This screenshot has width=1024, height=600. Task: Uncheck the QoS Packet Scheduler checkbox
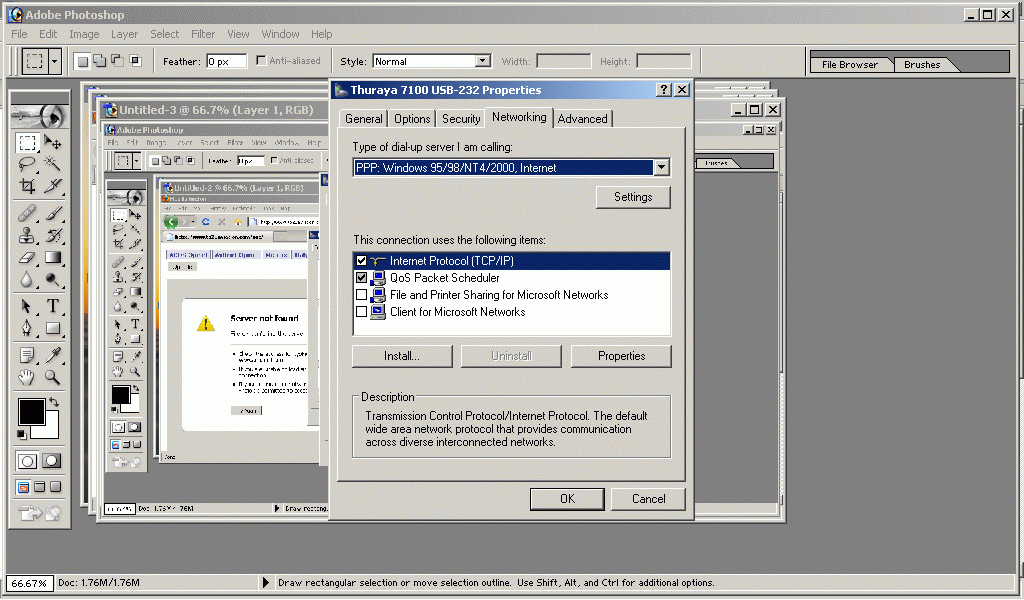pos(361,277)
